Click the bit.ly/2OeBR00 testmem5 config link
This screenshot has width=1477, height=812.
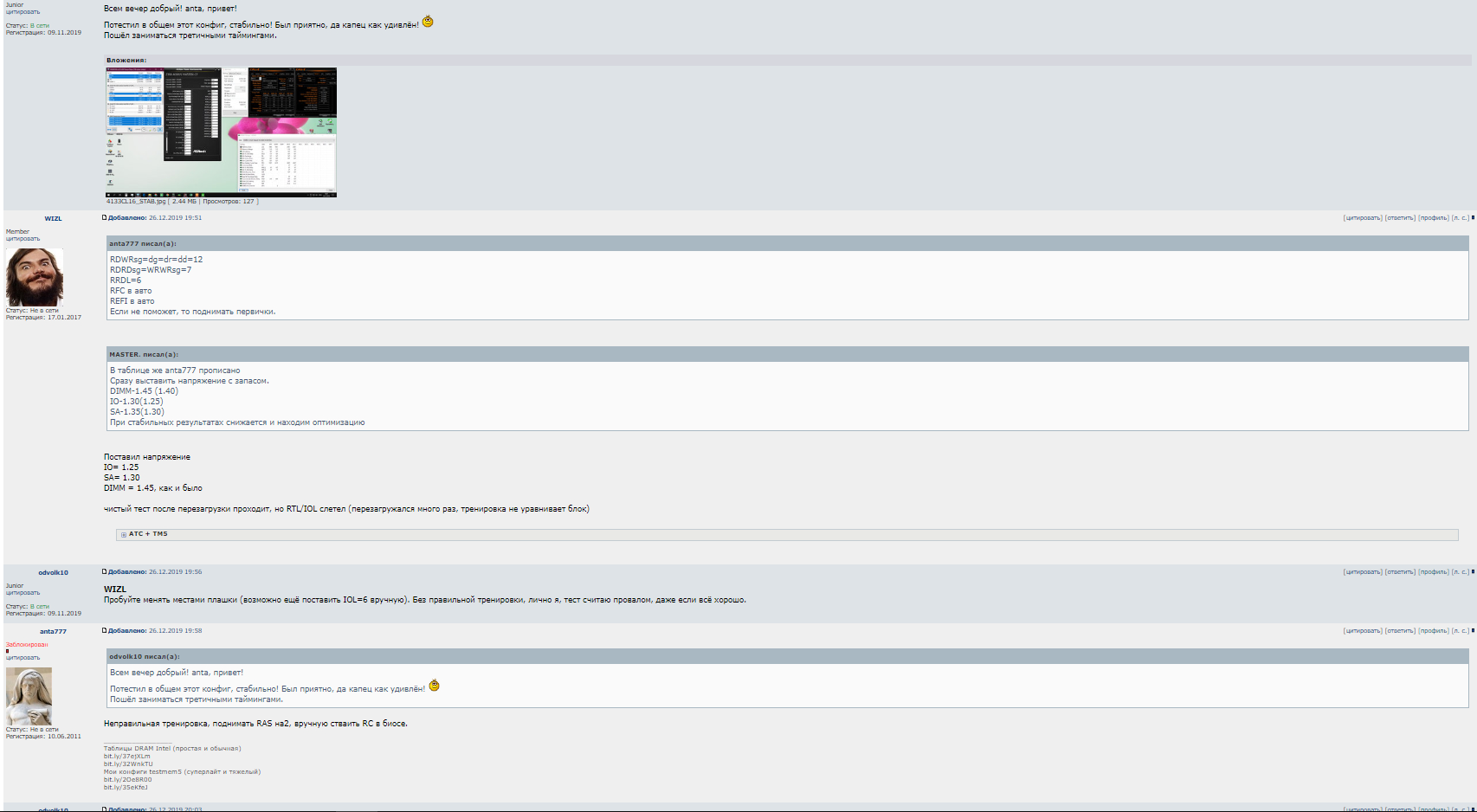pyautogui.click(x=127, y=780)
